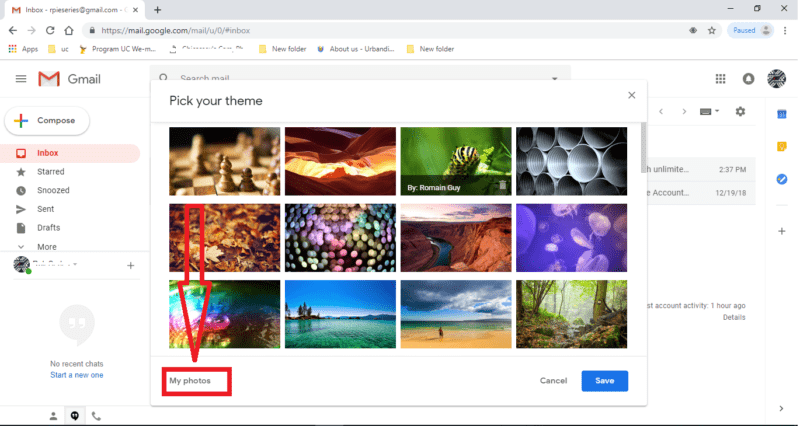Image resolution: width=800 pixels, height=426 pixels.
Task: Click the browser back arrow
Action: (x=13, y=31)
